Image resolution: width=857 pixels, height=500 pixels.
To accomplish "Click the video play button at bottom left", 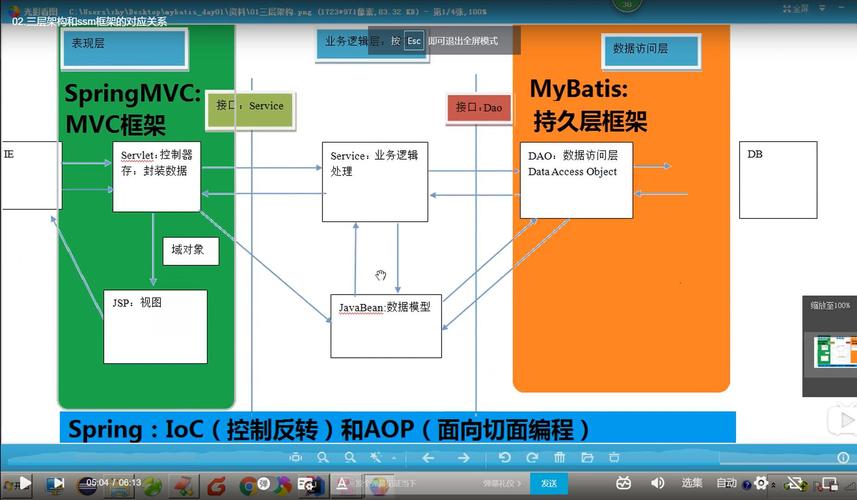I will pyautogui.click(x=25, y=483).
